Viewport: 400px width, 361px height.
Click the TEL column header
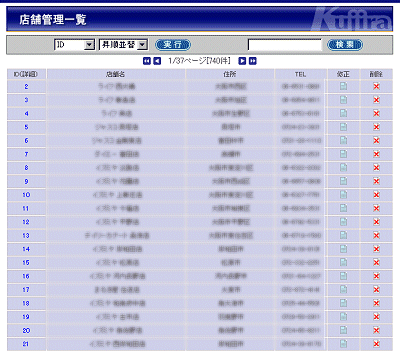point(300,74)
